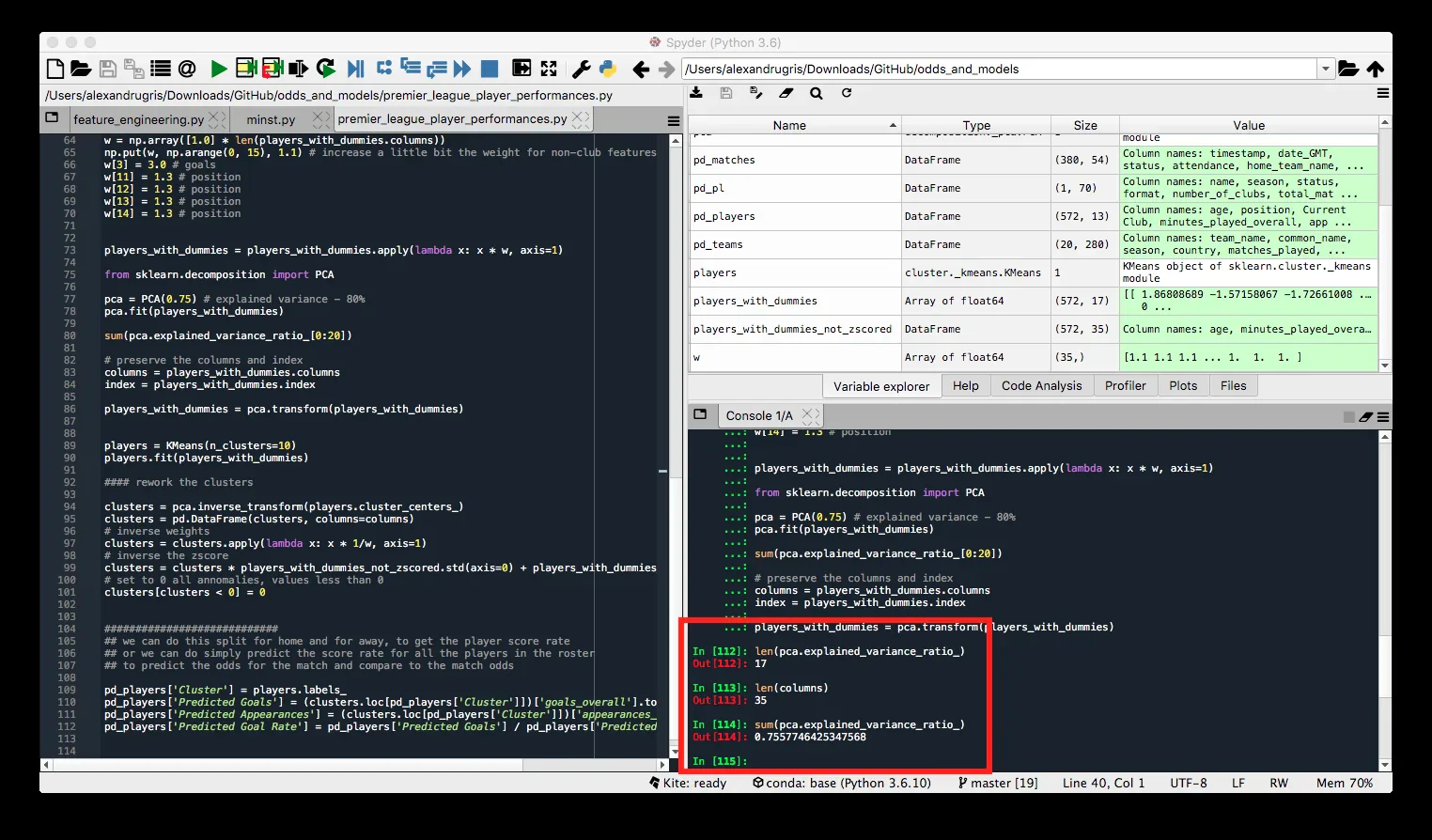Open Preferences with the wrench icon
1432x840 pixels.
click(x=582, y=69)
